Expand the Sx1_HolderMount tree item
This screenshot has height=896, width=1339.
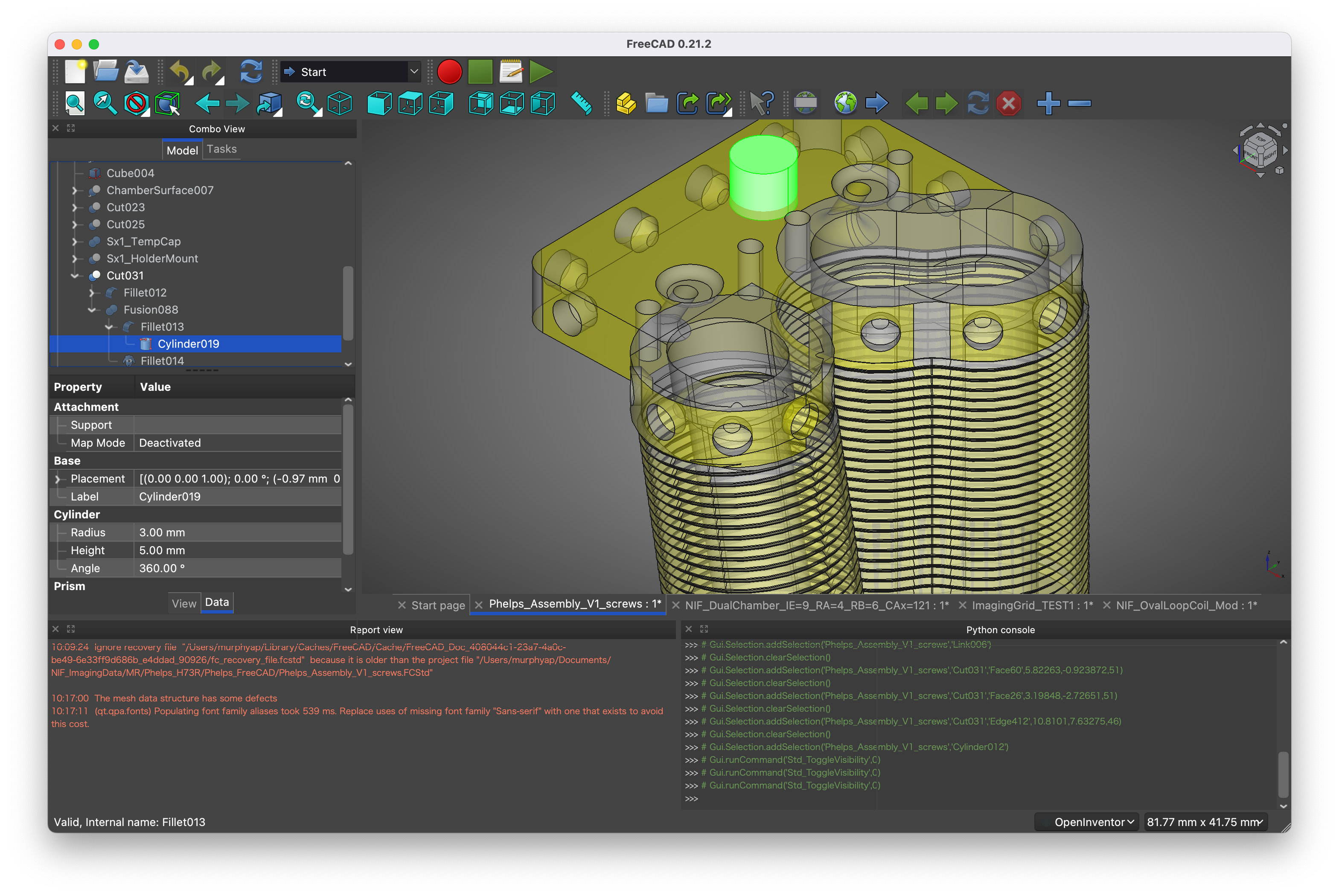click(x=75, y=259)
